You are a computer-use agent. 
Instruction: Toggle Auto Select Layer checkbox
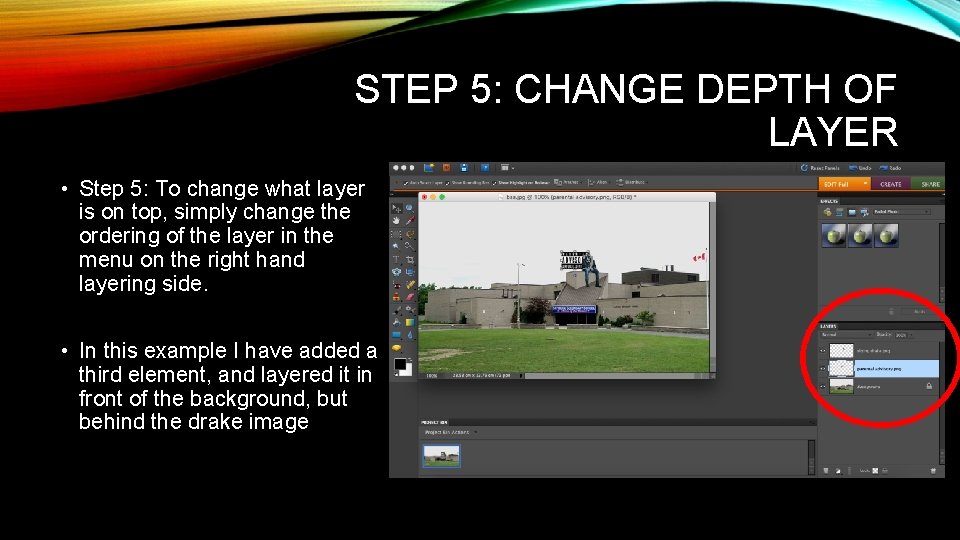click(x=406, y=183)
